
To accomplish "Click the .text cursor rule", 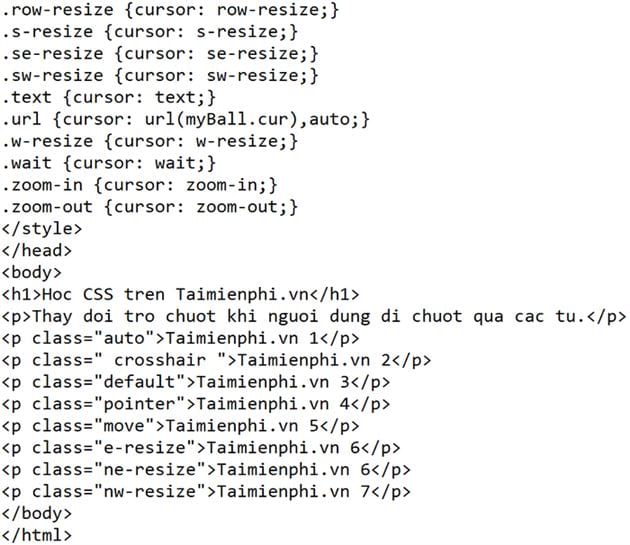I will [108, 97].
